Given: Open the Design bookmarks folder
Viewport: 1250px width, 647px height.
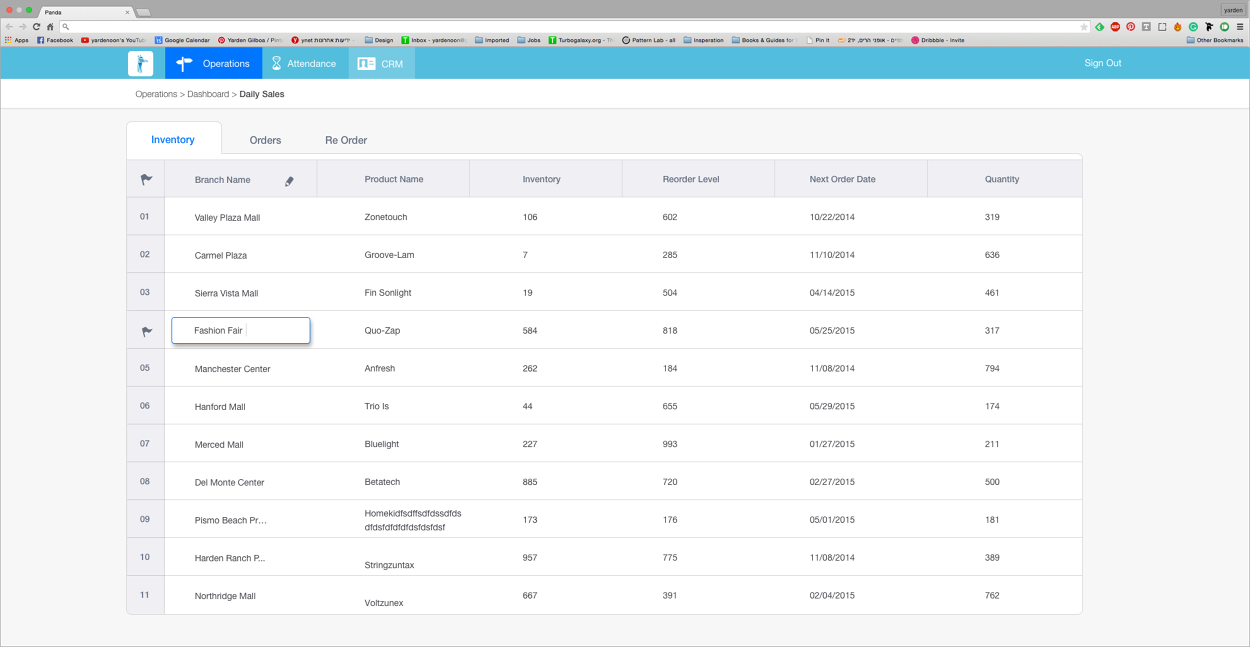Looking at the screenshot, I should click(378, 39).
